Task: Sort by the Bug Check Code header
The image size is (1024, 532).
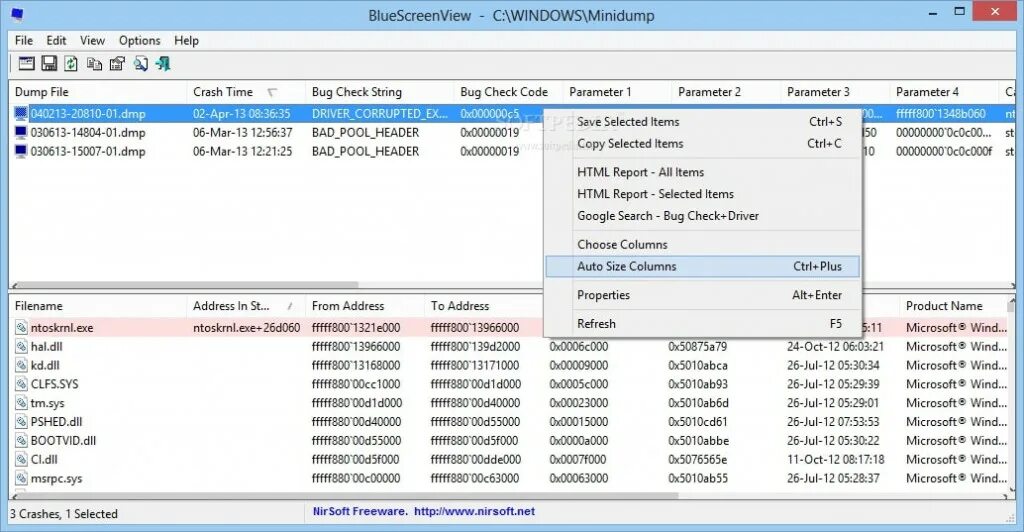Action: 508,92
